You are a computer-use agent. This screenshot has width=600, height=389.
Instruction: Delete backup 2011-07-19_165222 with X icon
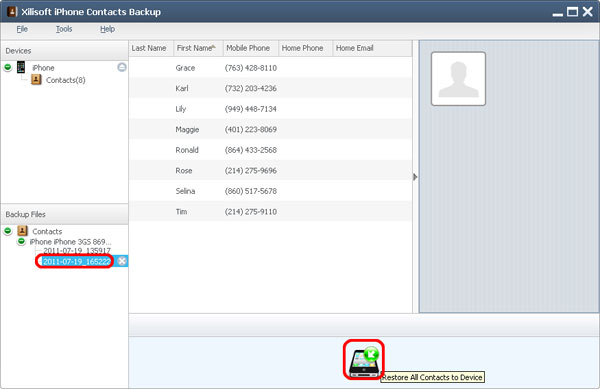click(x=122, y=261)
